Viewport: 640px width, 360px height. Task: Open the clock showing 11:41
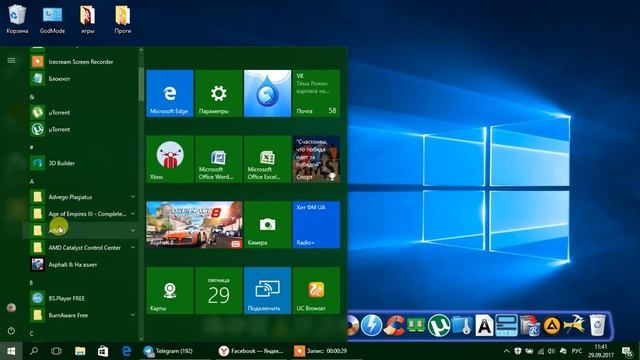point(601,351)
